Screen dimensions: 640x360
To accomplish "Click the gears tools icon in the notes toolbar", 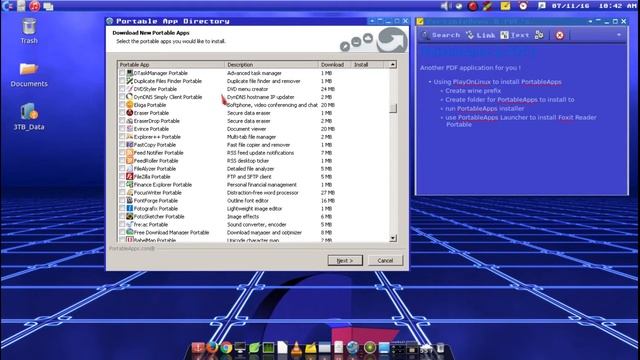I will click(539, 35).
